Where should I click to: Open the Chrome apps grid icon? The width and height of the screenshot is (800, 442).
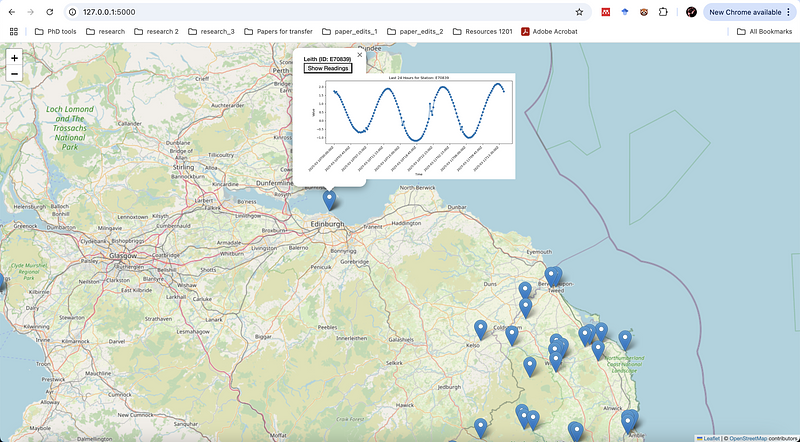[14, 31]
